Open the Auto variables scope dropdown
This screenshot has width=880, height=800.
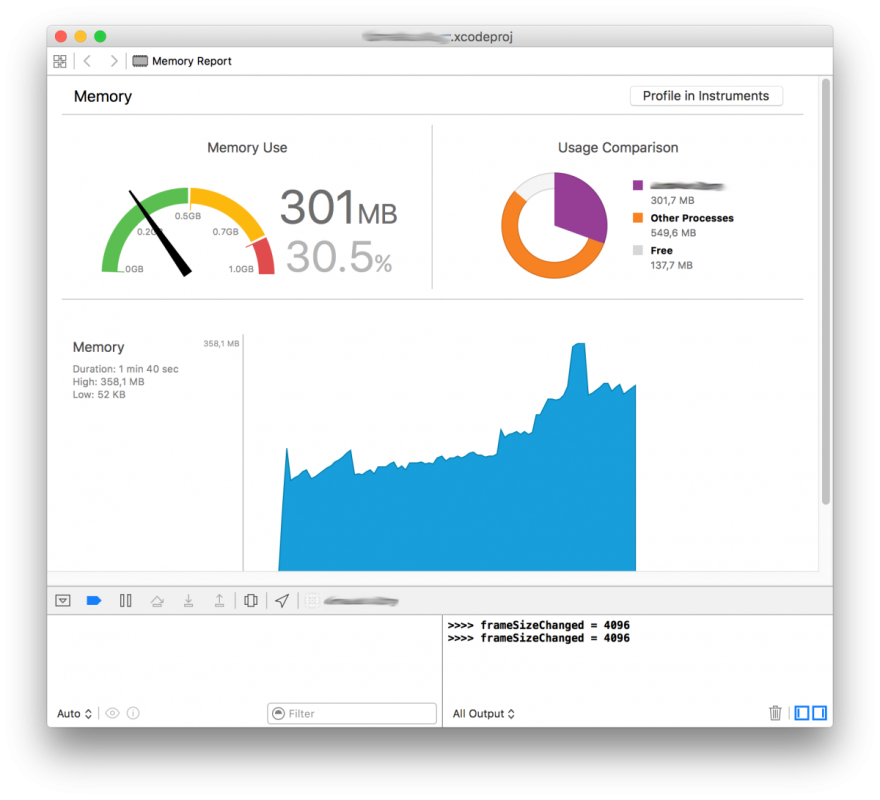(x=74, y=714)
